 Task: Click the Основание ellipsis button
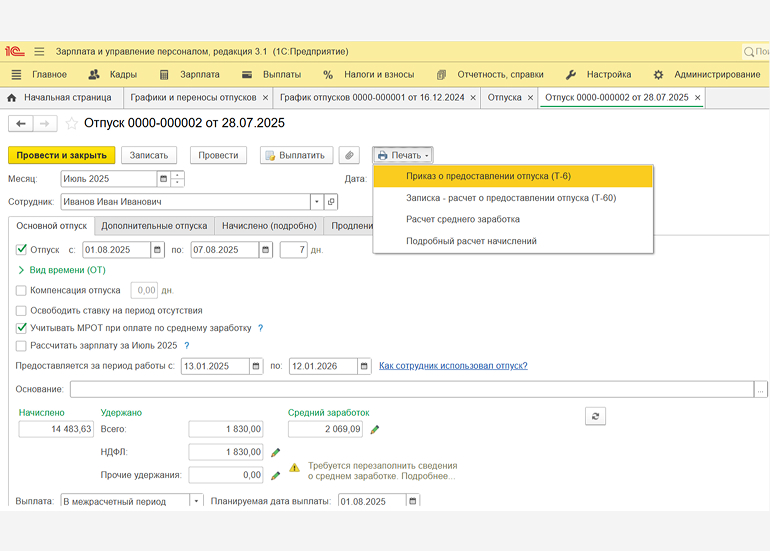(x=760, y=389)
